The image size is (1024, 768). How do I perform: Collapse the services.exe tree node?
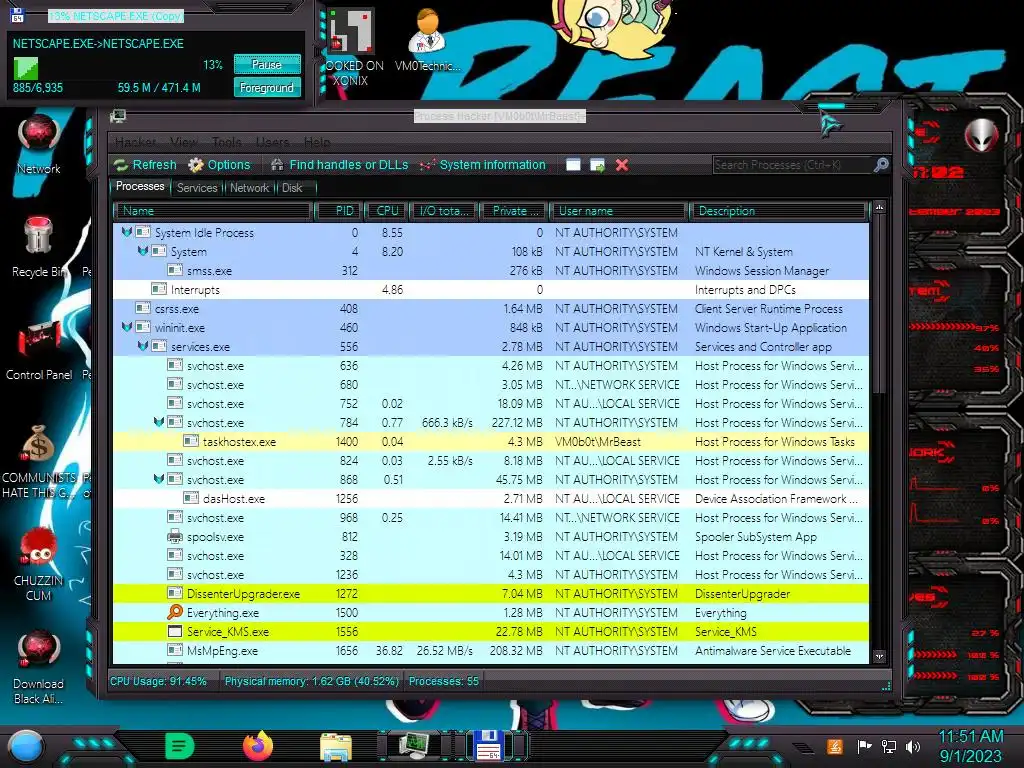point(142,345)
